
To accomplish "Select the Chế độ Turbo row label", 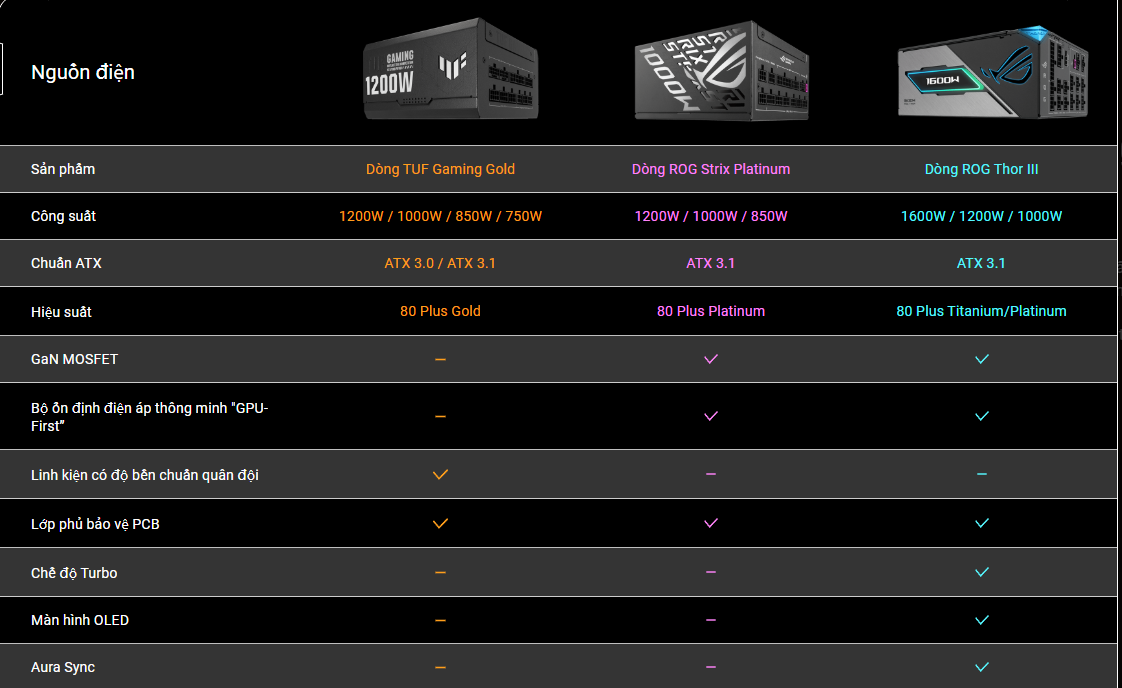I will point(74,573).
